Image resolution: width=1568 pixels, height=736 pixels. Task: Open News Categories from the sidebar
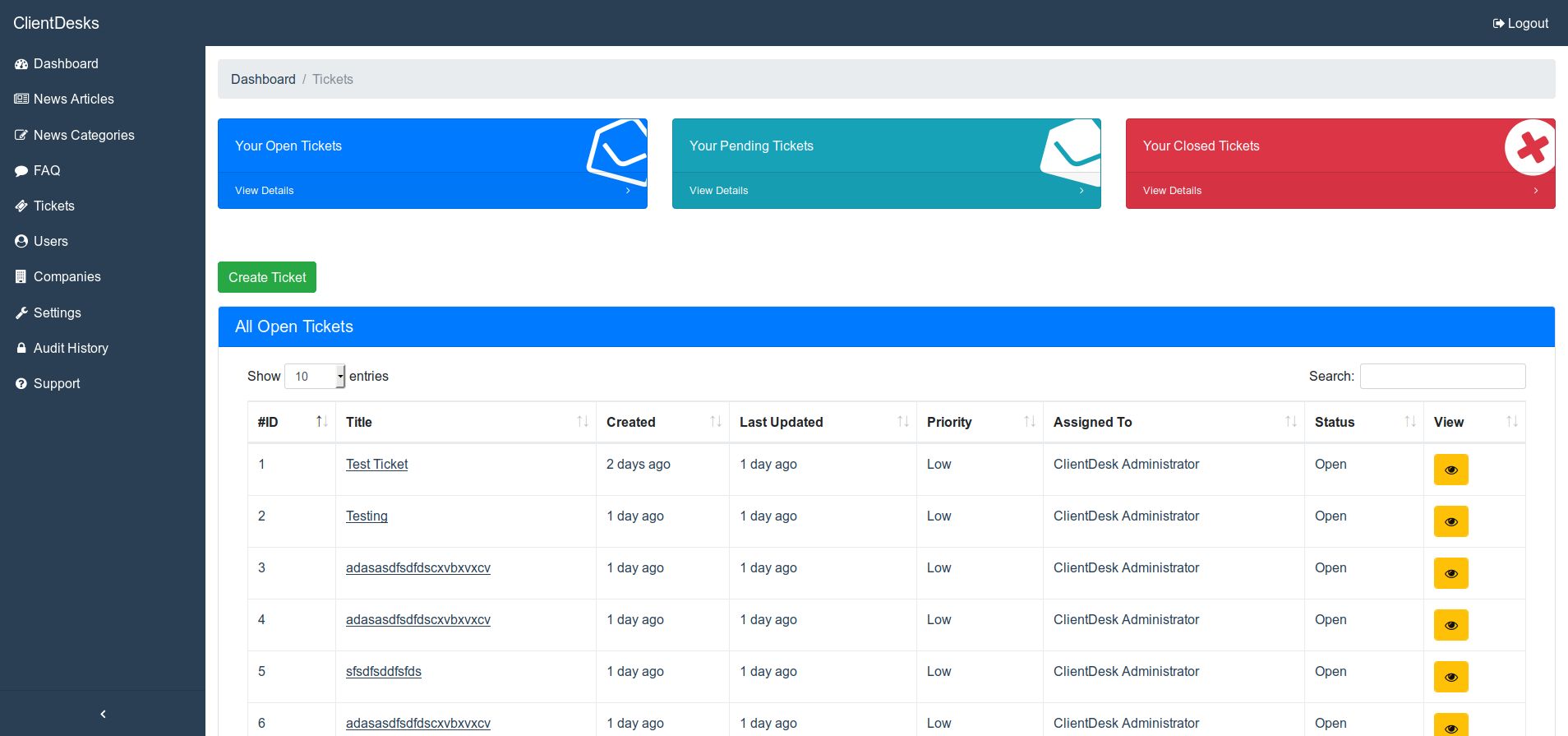[x=84, y=136]
